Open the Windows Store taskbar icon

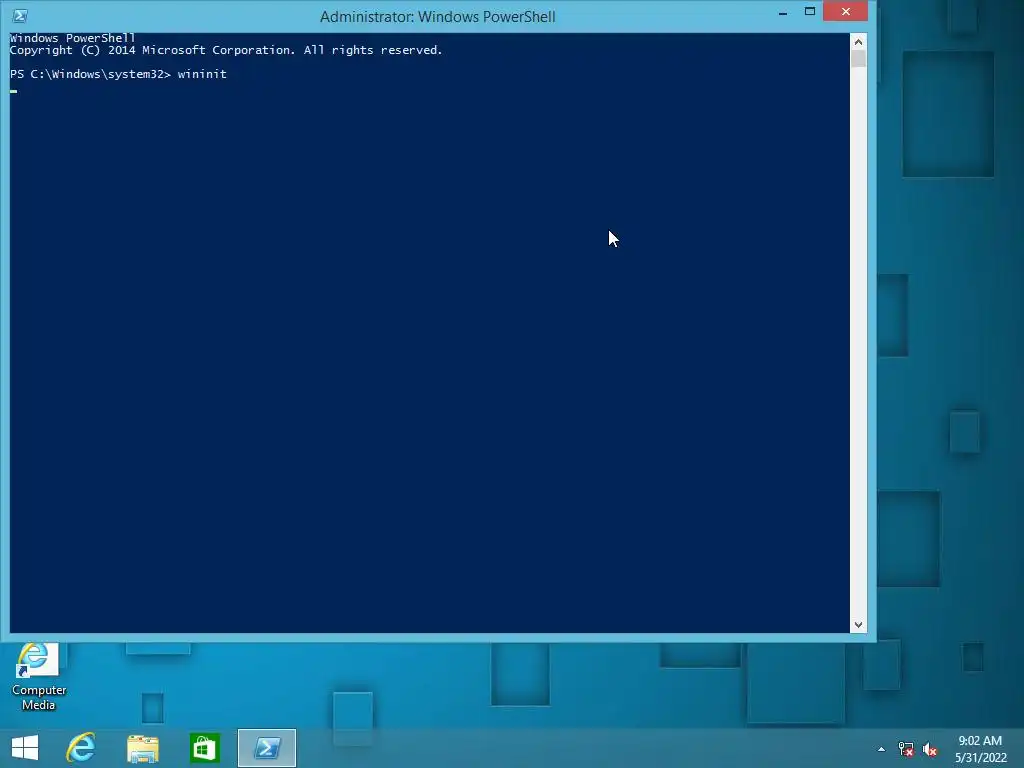pyautogui.click(x=204, y=748)
